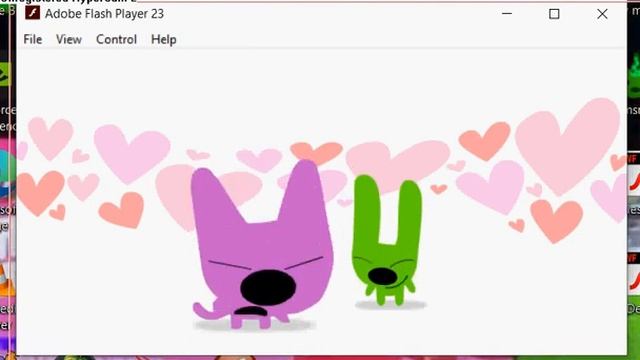
Task: Click the Adobe Flash Player 23 title text
Action: point(104,14)
